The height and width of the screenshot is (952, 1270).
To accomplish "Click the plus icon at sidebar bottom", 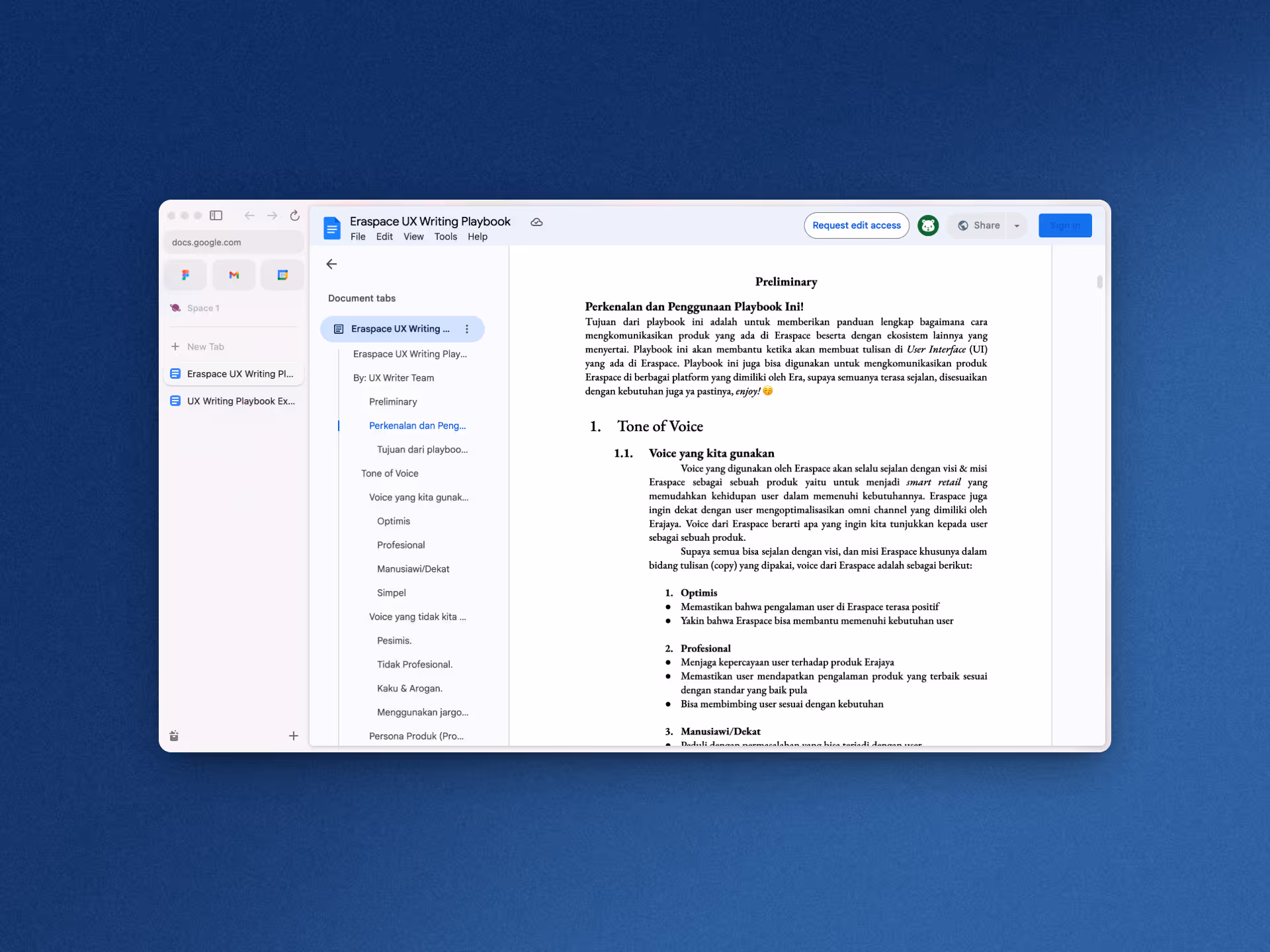I will click(x=294, y=736).
